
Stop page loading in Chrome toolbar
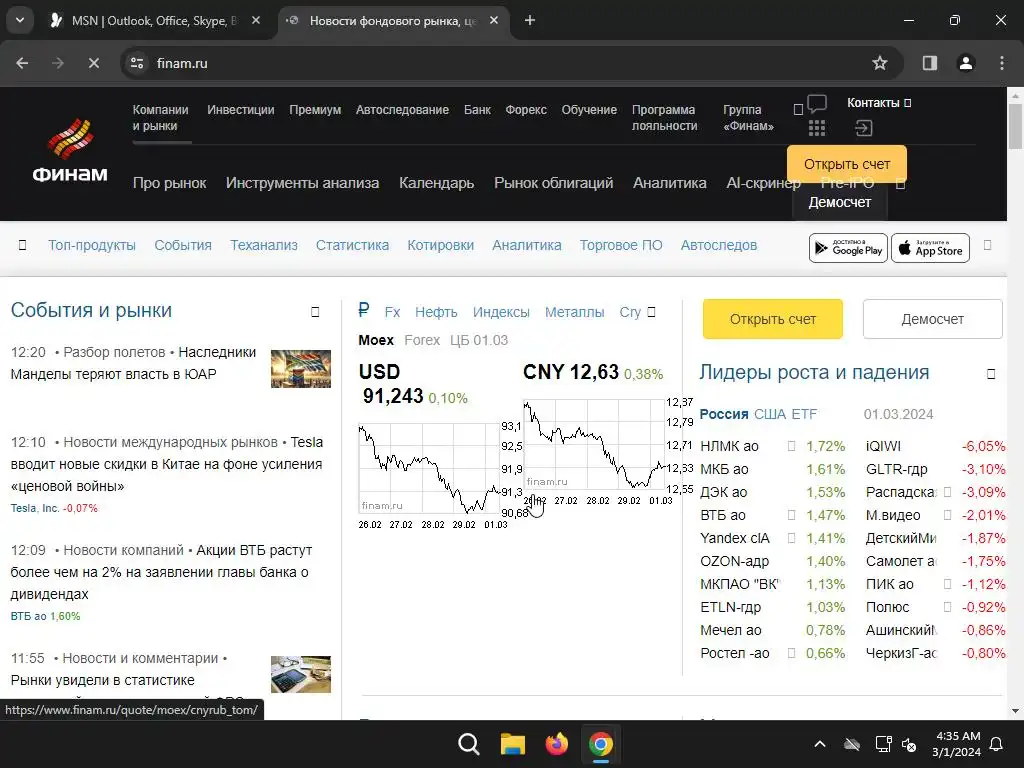93,63
